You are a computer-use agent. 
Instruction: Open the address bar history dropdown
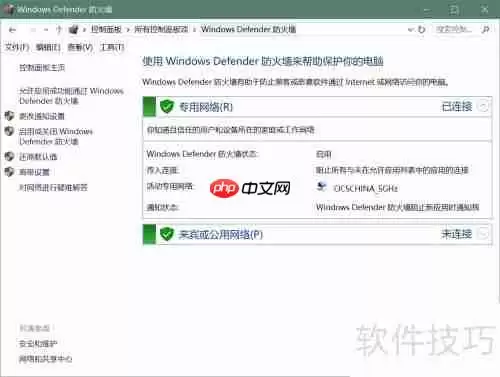click(x=411, y=30)
